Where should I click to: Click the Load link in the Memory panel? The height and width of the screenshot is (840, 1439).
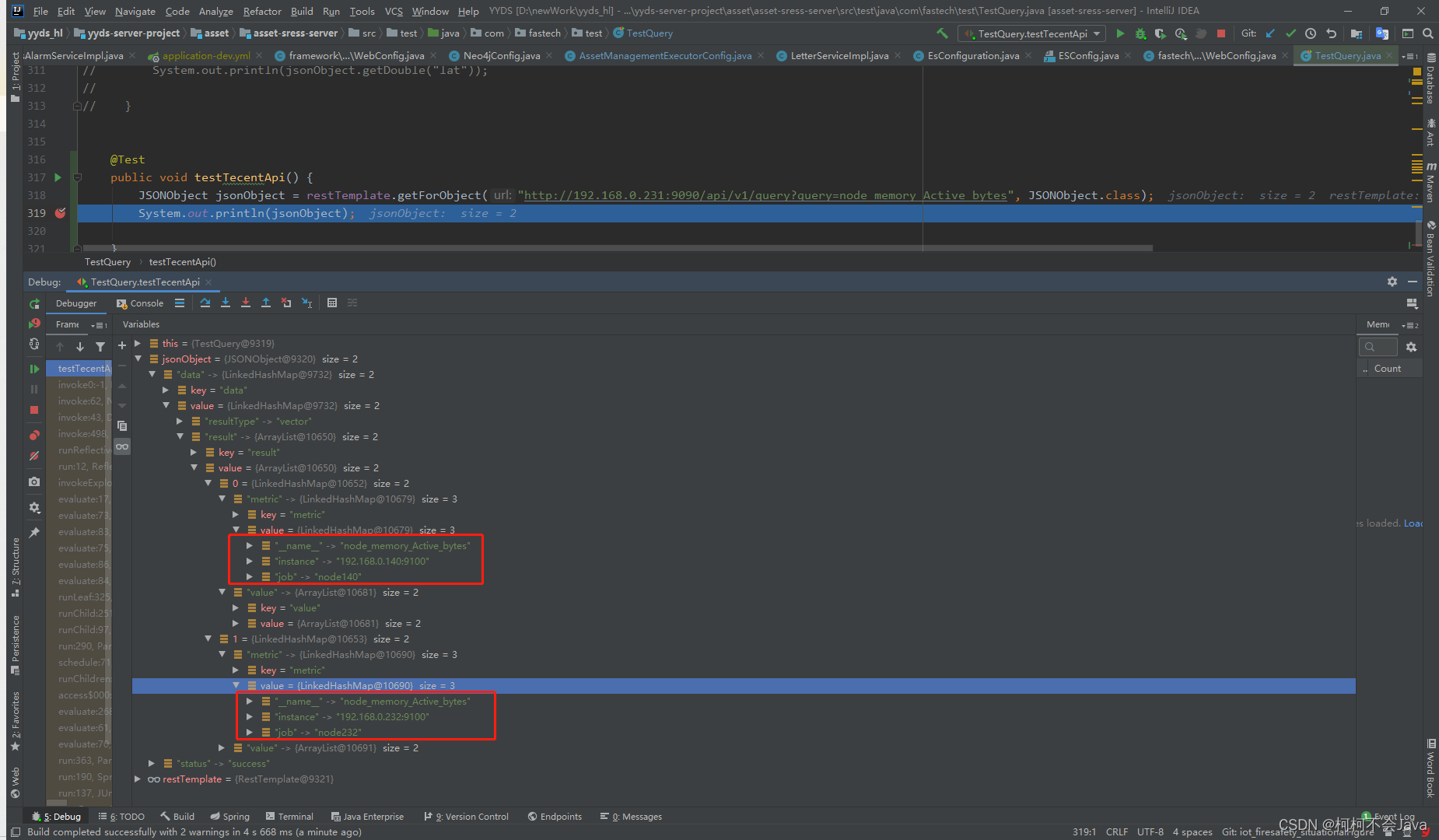click(1413, 523)
